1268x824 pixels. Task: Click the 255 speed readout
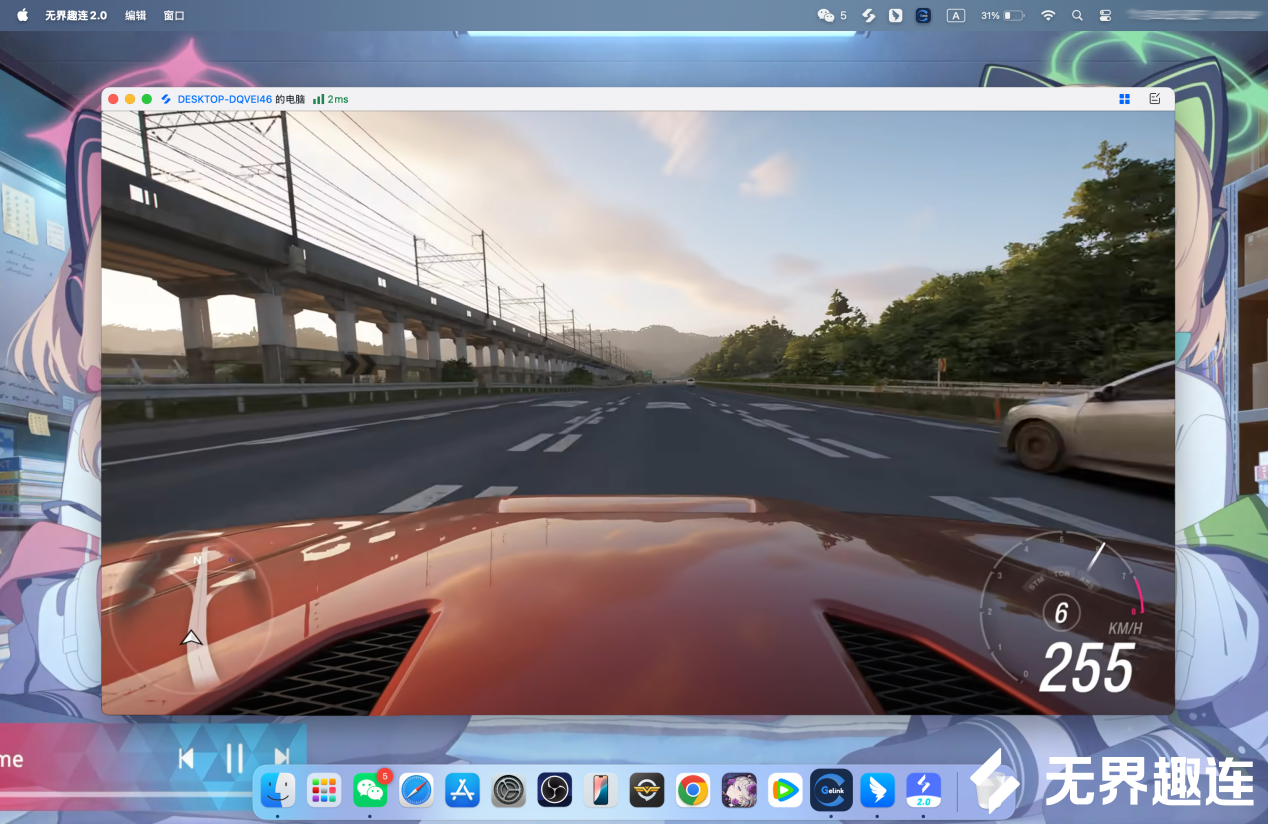point(1087,668)
